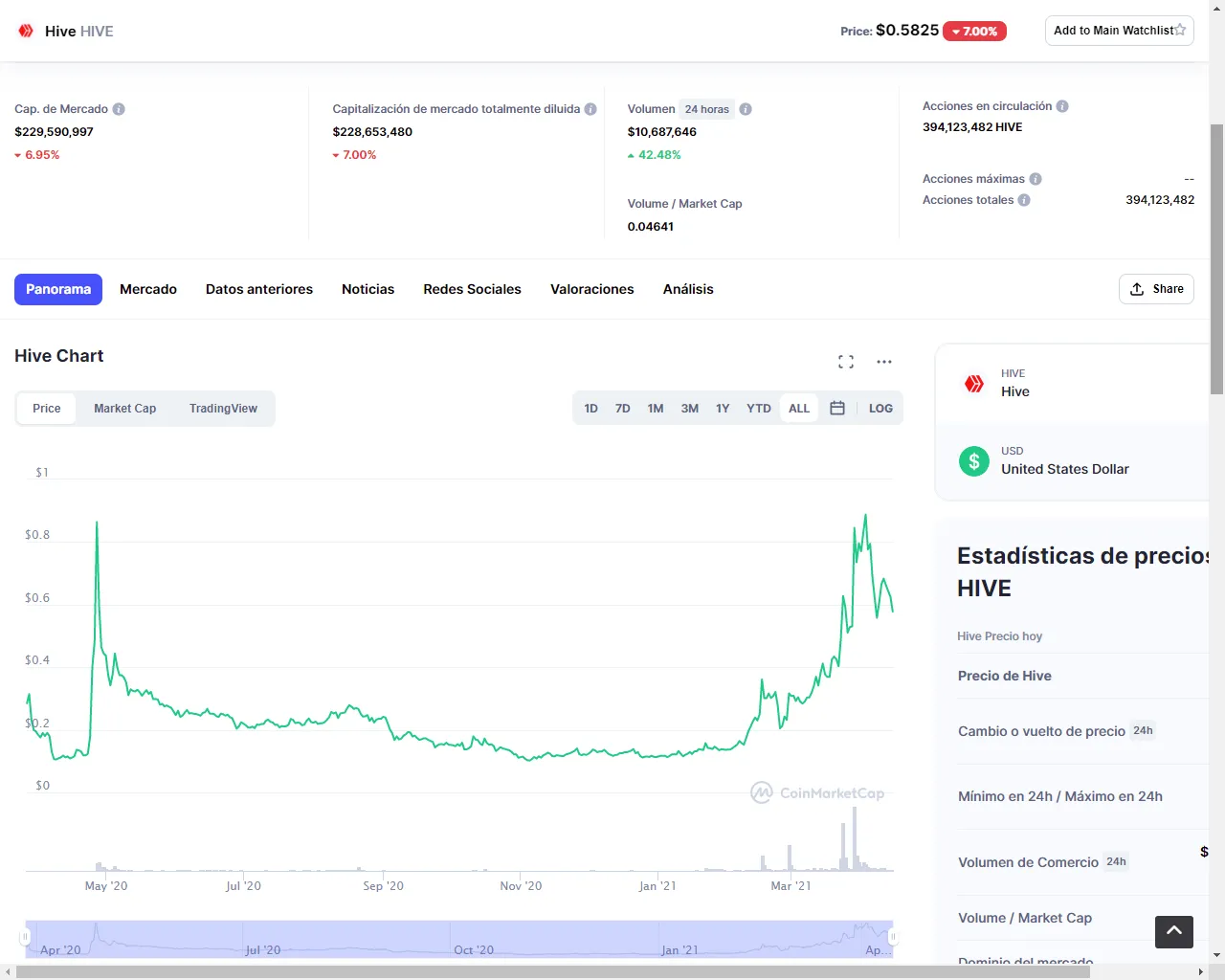The image size is (1225, 980).
Task: Click Mínimo en 24h / Máximo en 24h label
Action: click(x=1060, y=796)
